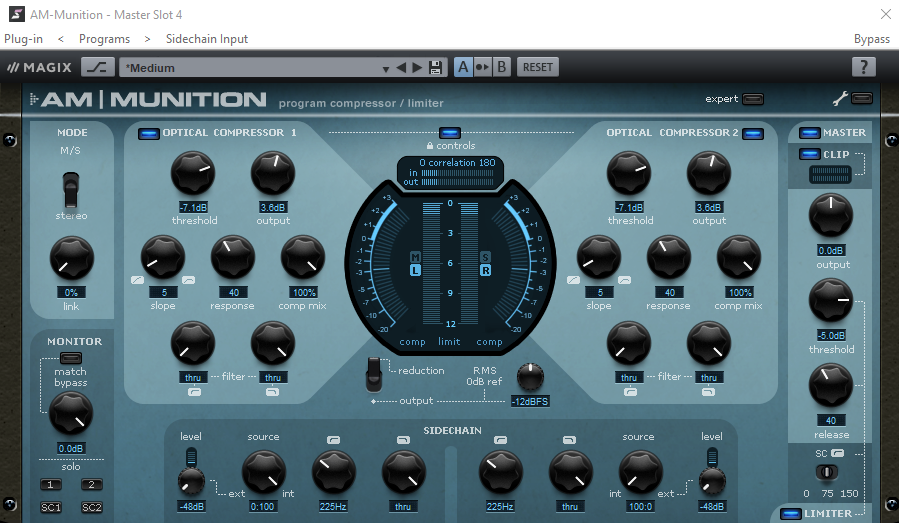Click filter type icon under Compressor 1 right filter
Screen dimensions: 899x523
[272, 392]
